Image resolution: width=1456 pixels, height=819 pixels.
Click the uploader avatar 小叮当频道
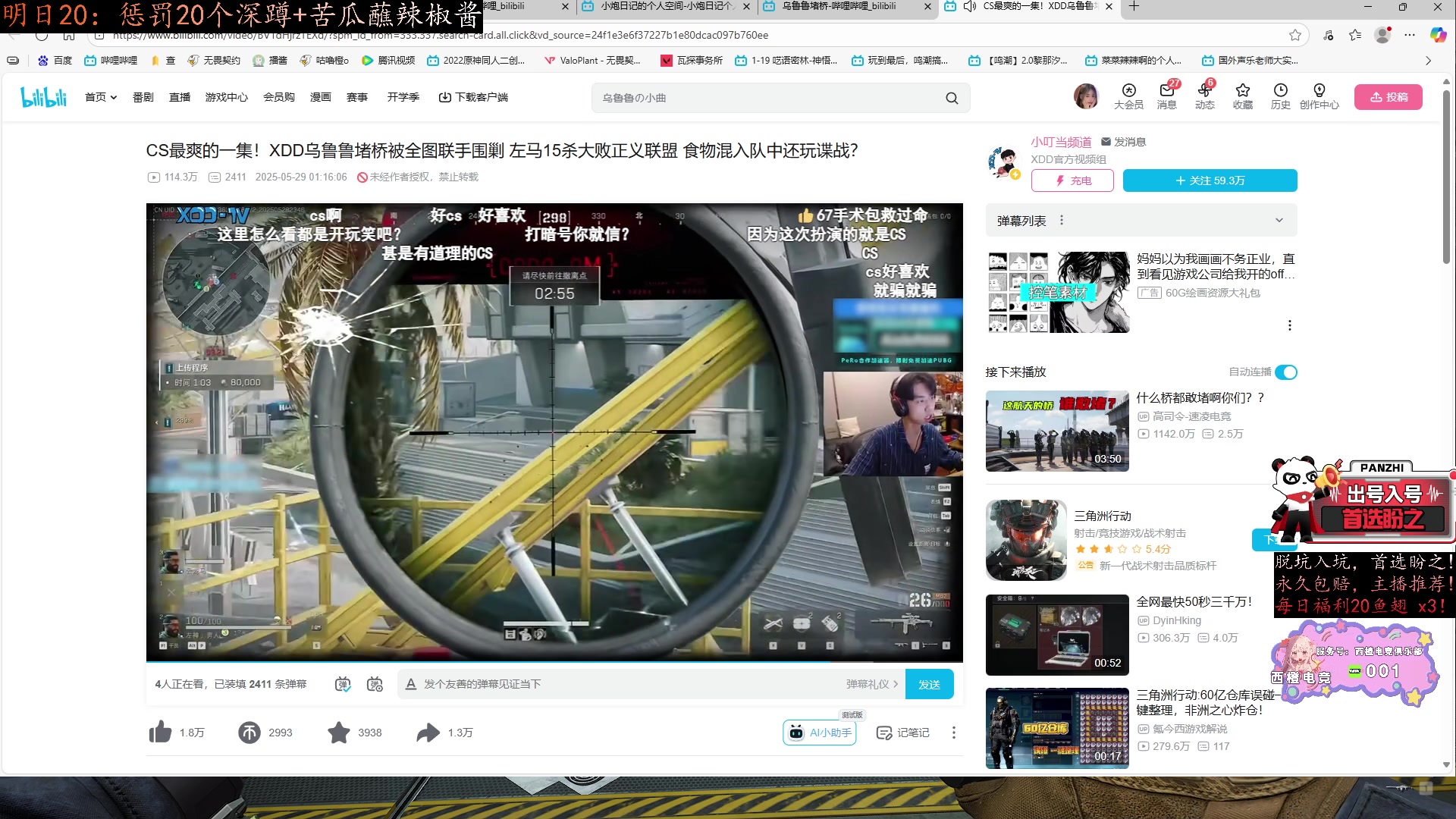click(1004, 162)
